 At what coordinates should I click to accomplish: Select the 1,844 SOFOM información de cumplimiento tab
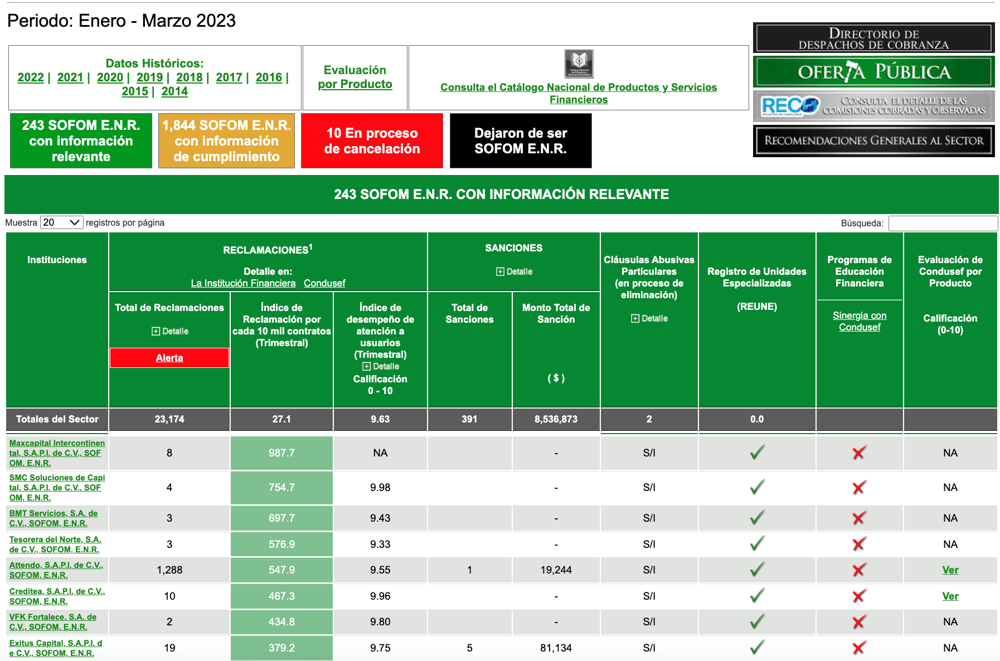pos(226,141)
